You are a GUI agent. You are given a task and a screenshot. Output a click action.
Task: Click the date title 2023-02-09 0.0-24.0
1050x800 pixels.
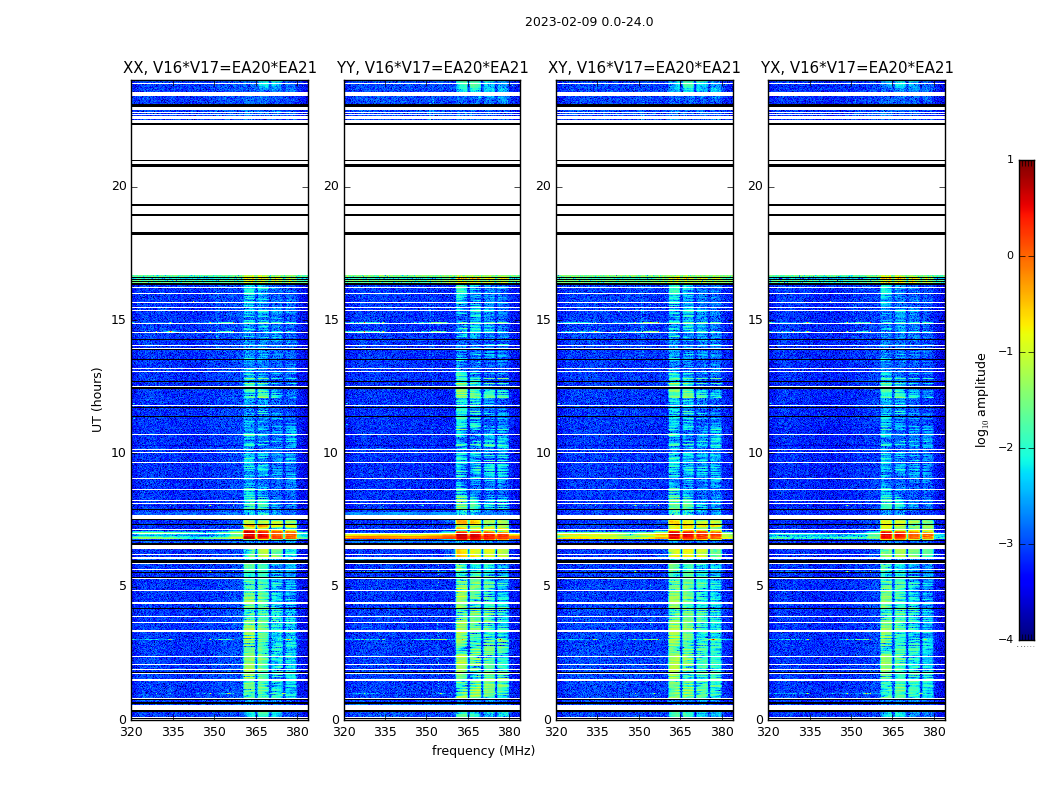588,22
